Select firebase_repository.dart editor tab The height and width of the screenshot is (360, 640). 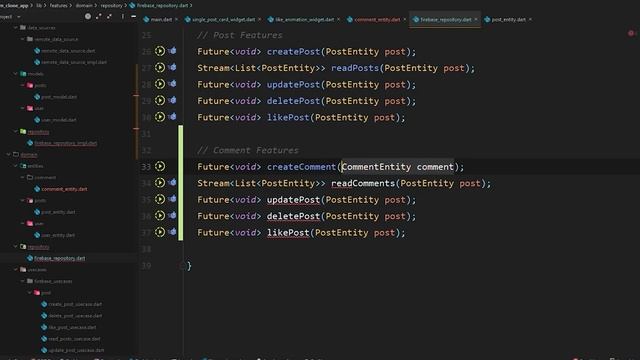click(x=446, y=19)
